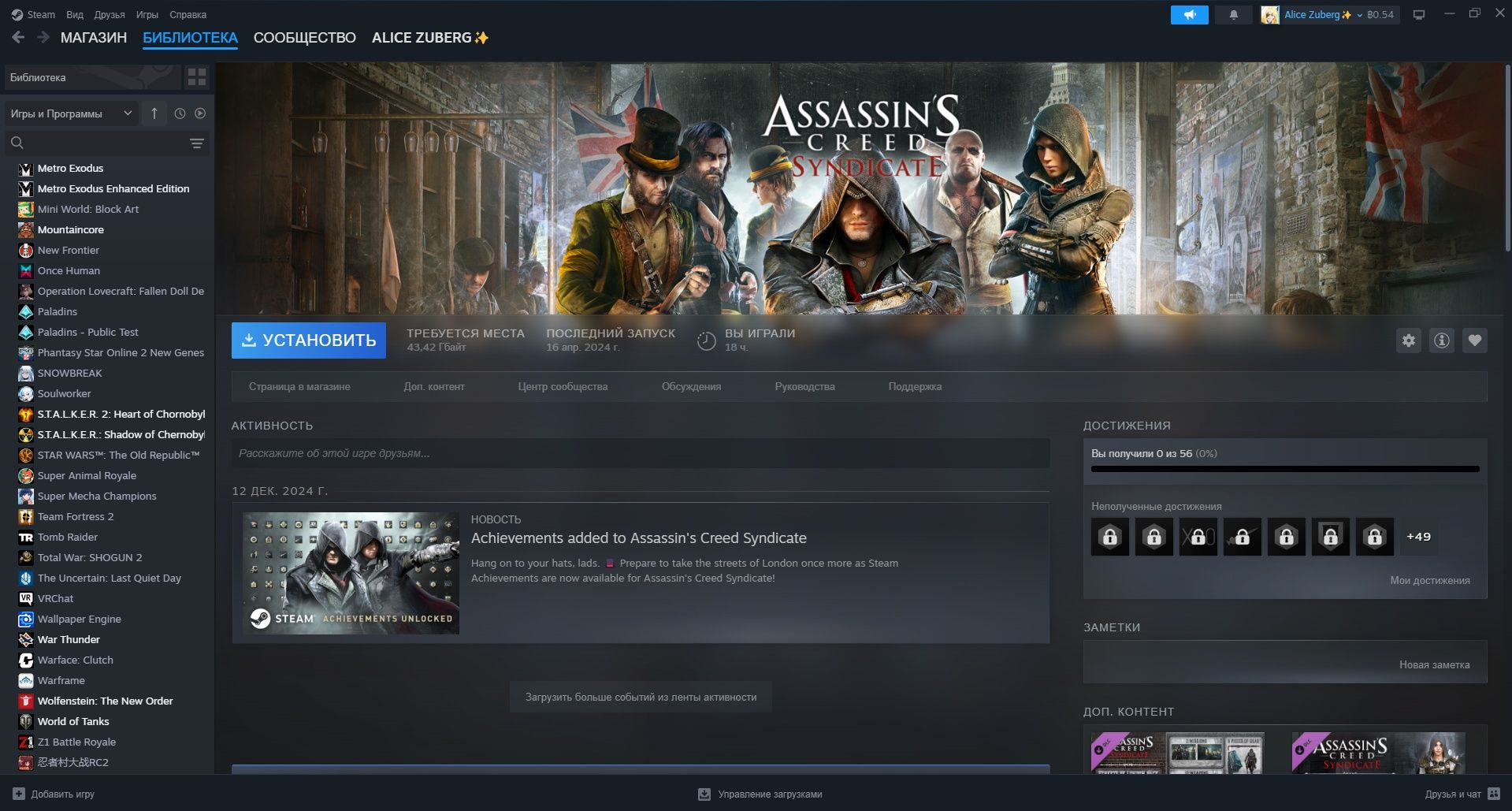Open the Справка menu
The height and width of the screenshot is (811, 1512).
pyautogui.click(x=188, y=14)
